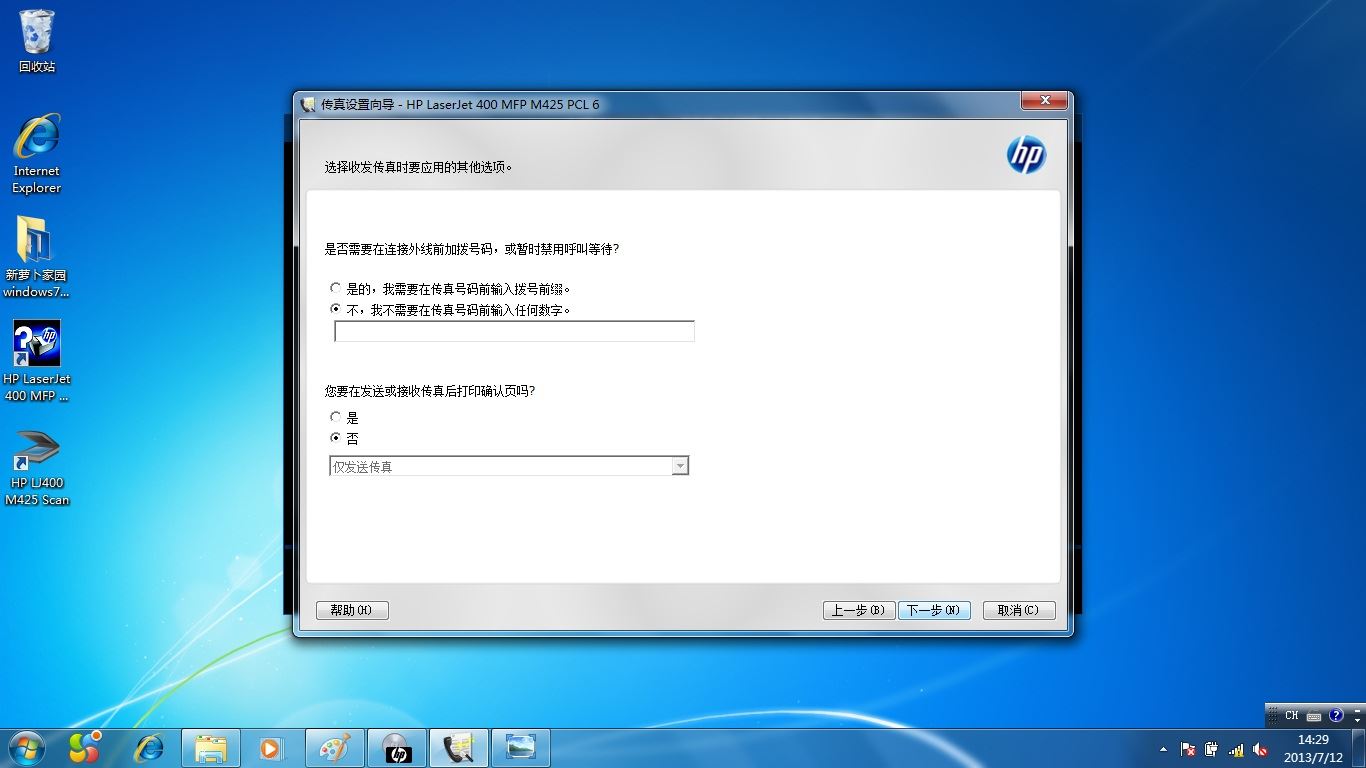This screenshot has height=768, width=1366.
Task: Click the Show Desktop strip at taskbar end
Action: tap(1358, 748)
